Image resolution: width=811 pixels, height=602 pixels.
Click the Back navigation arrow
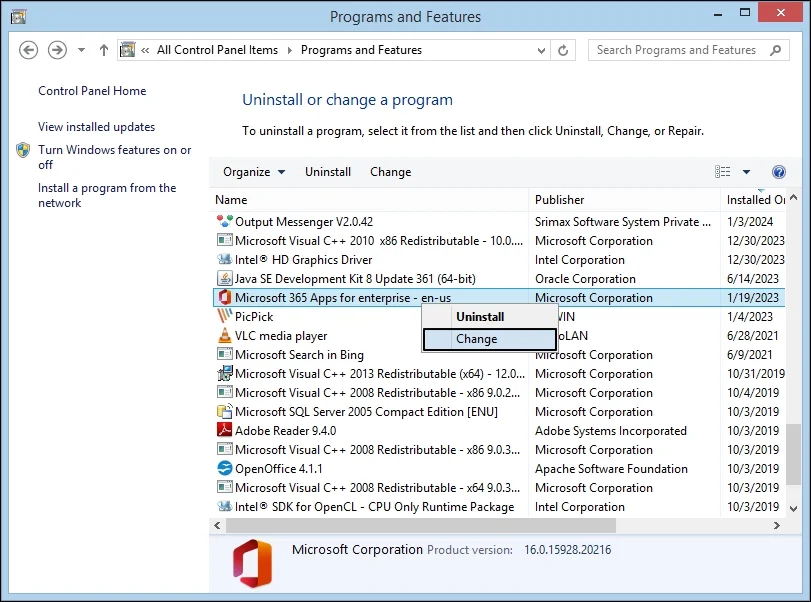(28, 50)
